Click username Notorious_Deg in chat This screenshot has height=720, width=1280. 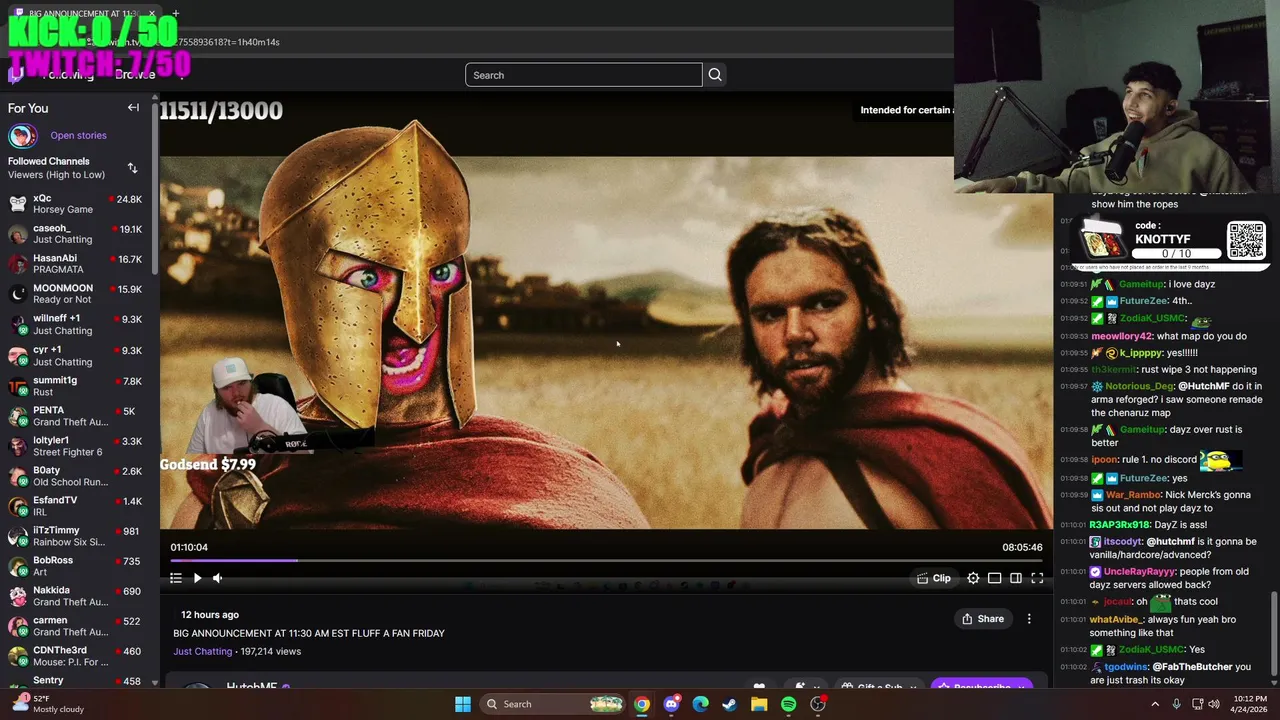pos(1139,386)
